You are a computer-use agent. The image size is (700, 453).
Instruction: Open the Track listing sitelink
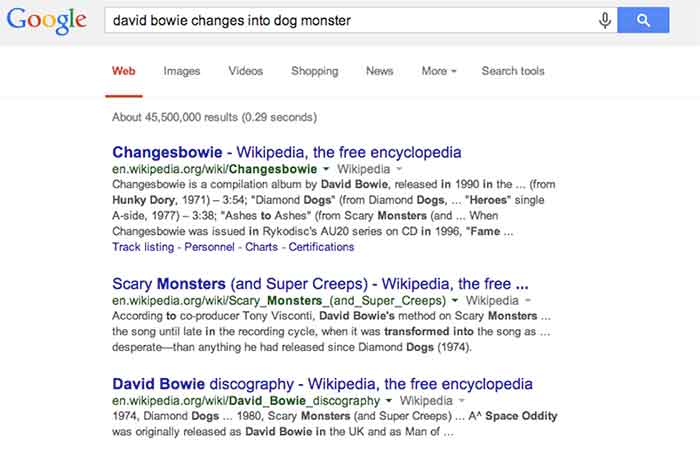coord(145,247)
